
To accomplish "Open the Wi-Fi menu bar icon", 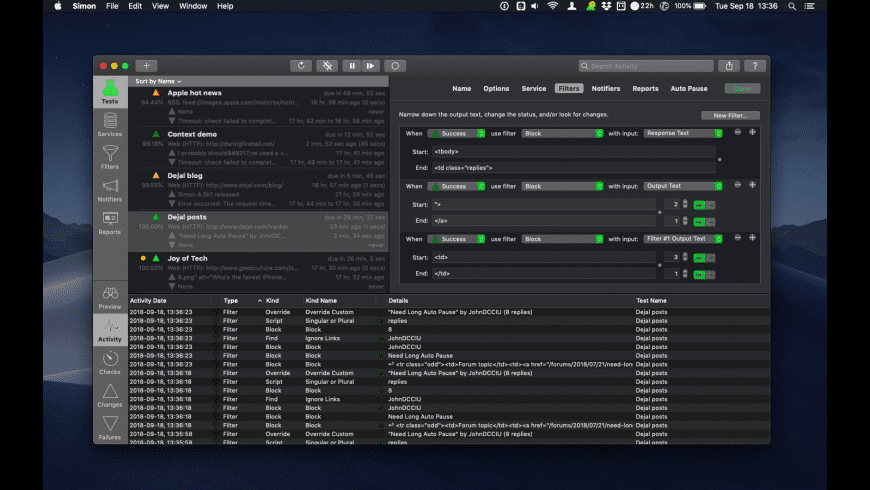I will (x=552, y=6).
